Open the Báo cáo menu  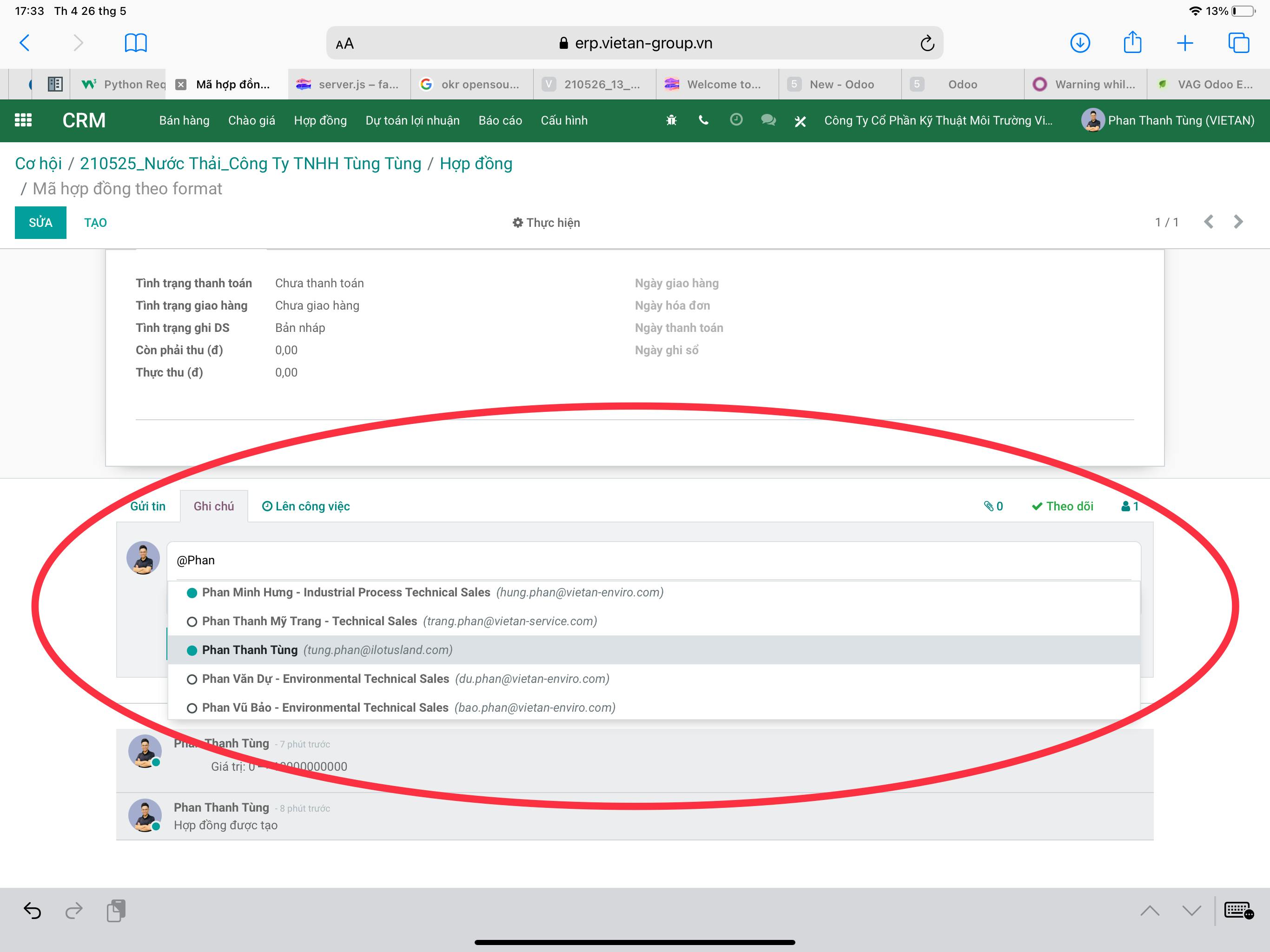[500, 120]
